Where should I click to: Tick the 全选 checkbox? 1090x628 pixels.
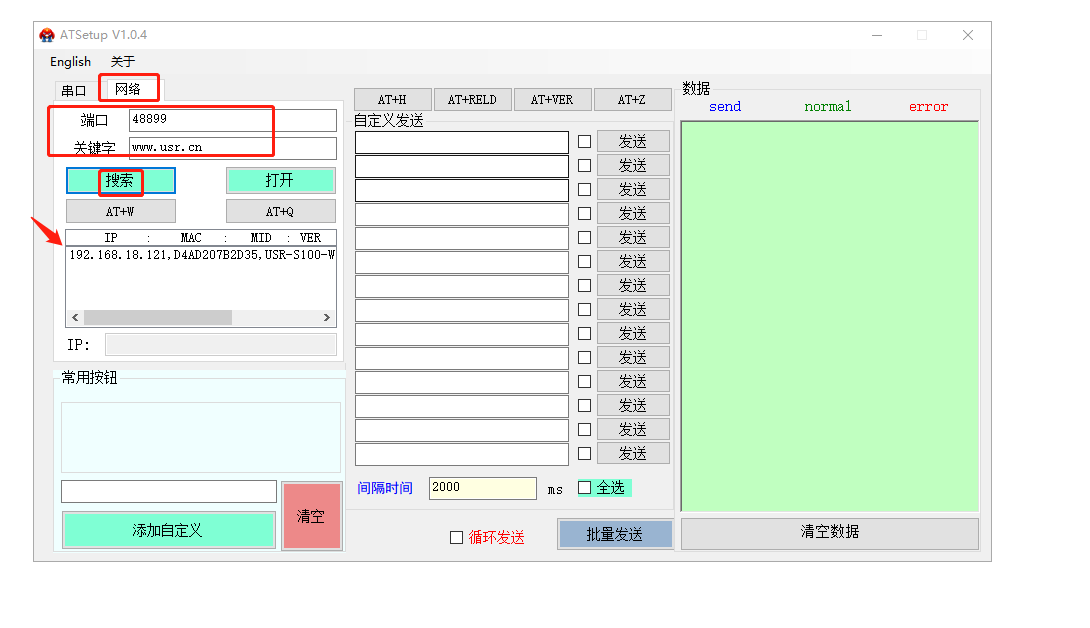click(585, 488)
